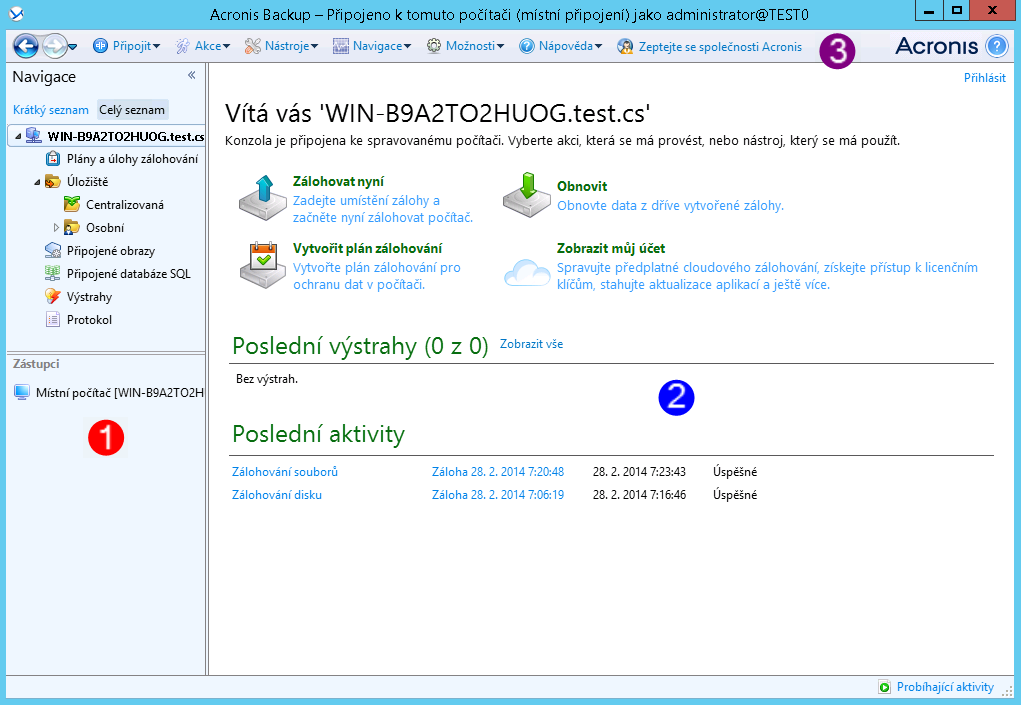This screenshot has width=1021, height=705.
Task: Click the Přihlásit sign-in link
Action: pos(985,77)
